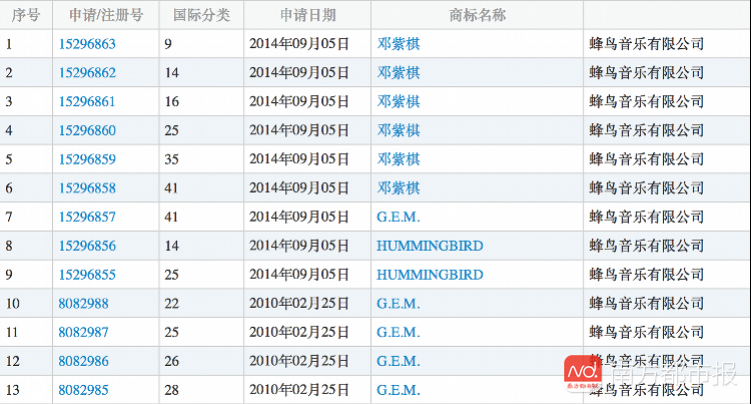Open registration number 8082988 link
The width and height of the screenshot is (751, 404).
(83, 303)
